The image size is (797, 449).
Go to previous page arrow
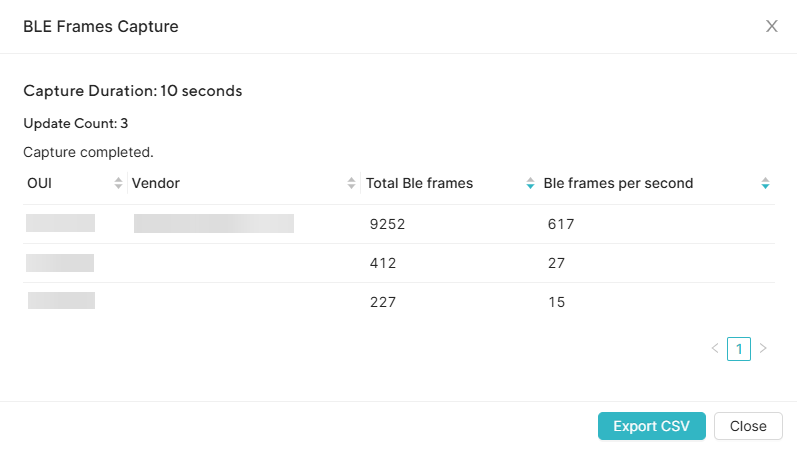715,349
